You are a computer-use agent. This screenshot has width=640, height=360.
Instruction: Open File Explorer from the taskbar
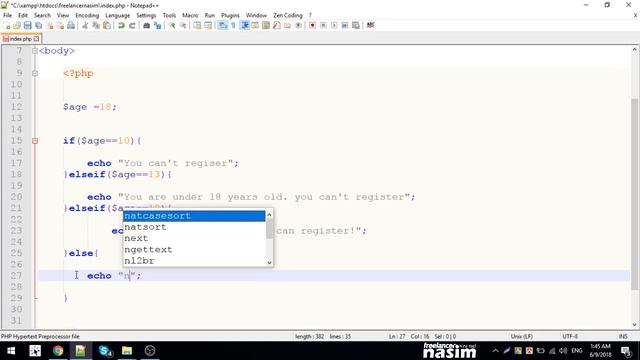click(127, 351)
